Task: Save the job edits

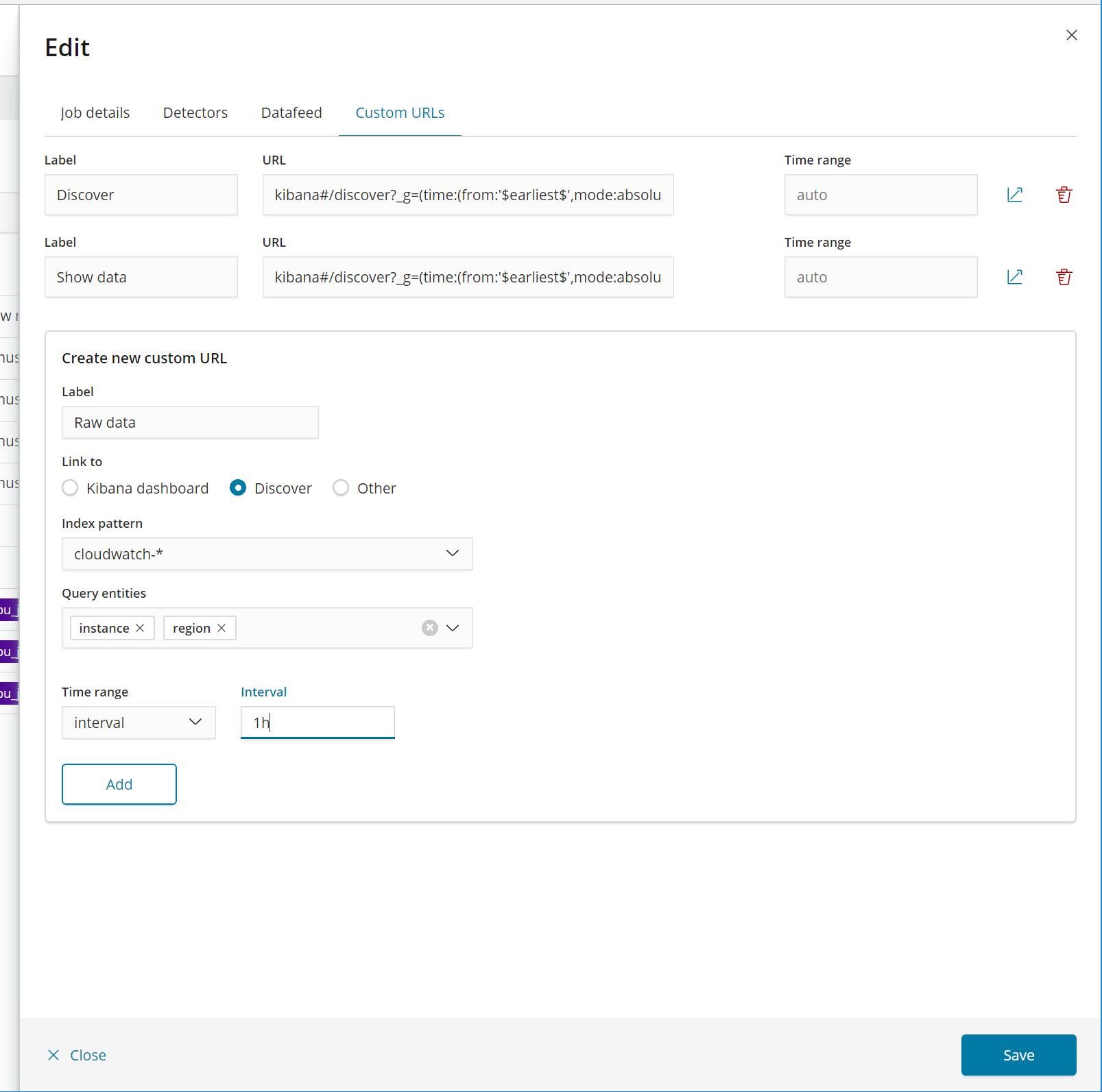Action: click(x=1018, y=1055)
